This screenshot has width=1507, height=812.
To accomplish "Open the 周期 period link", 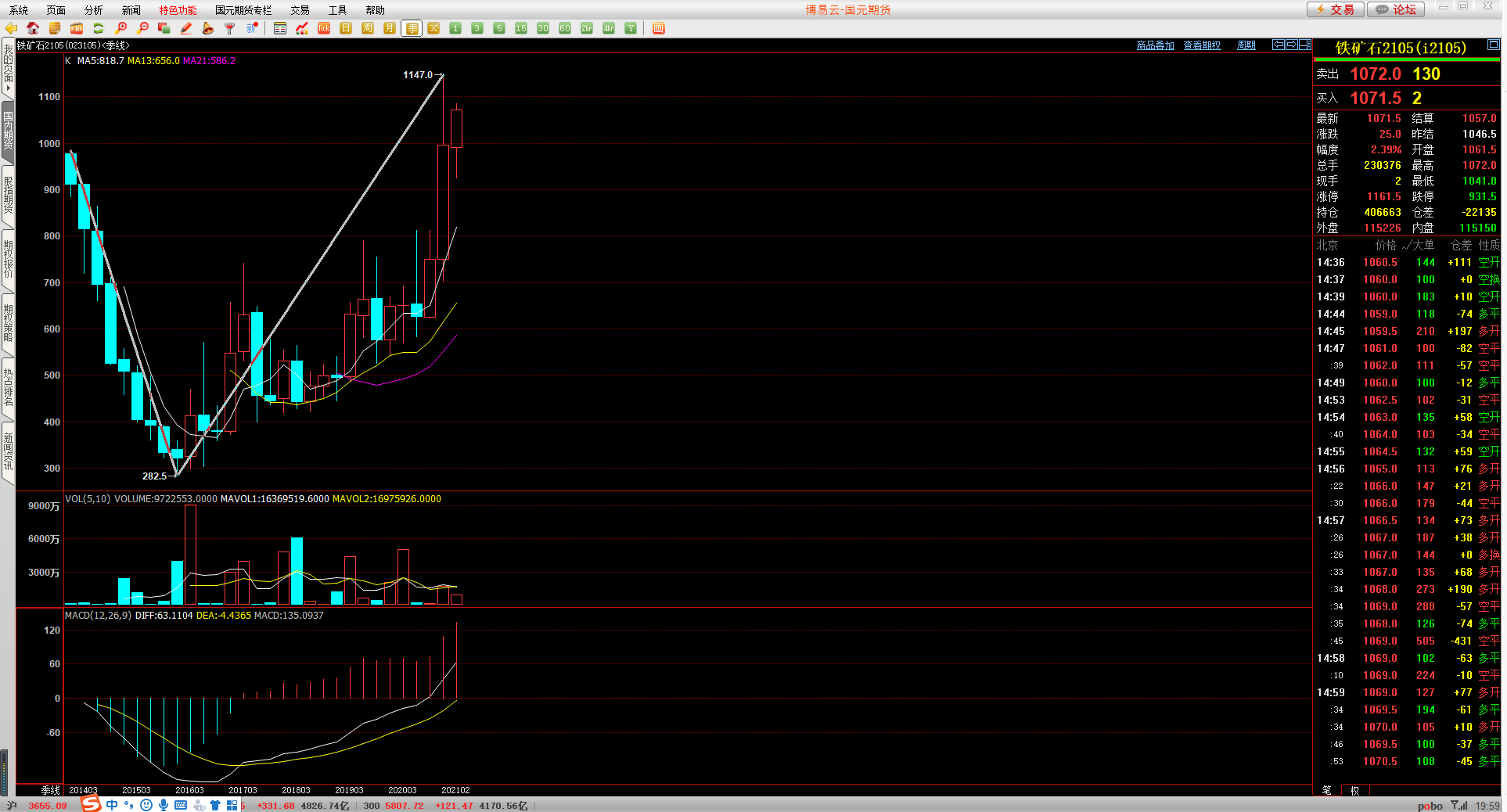I will coord(1246,45).
